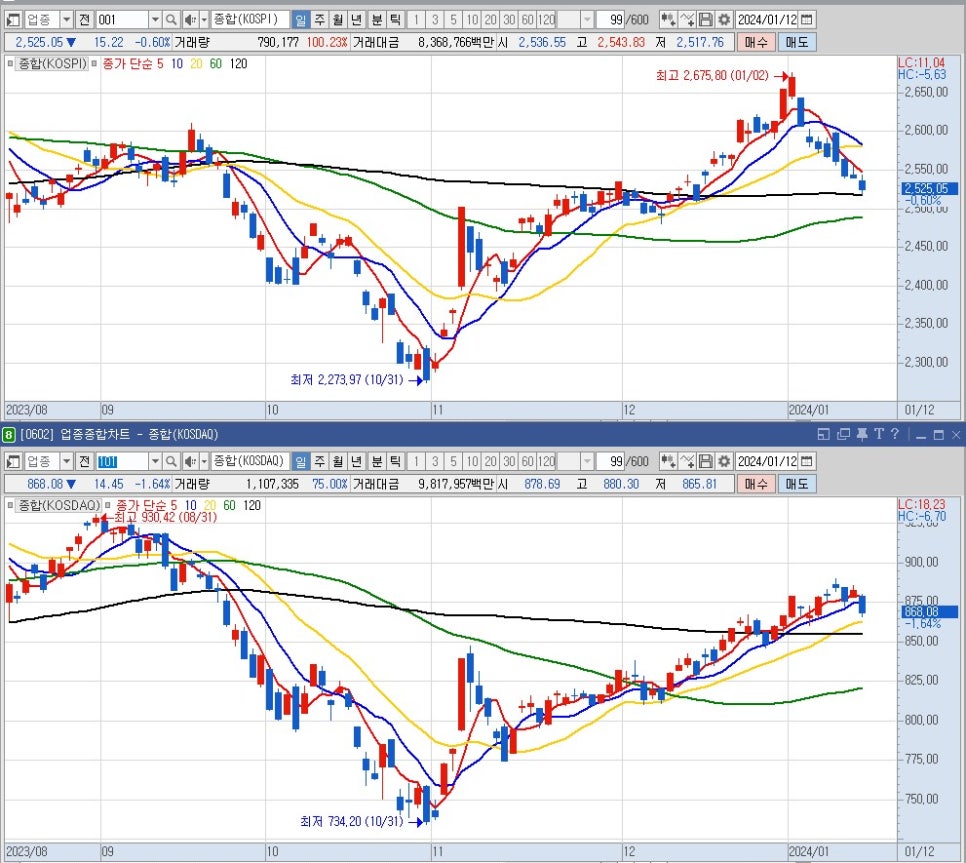966x863 pixels.
Task: Switch the KOSPI chart to 주 (weekly)
Action: tap(319, 20)
